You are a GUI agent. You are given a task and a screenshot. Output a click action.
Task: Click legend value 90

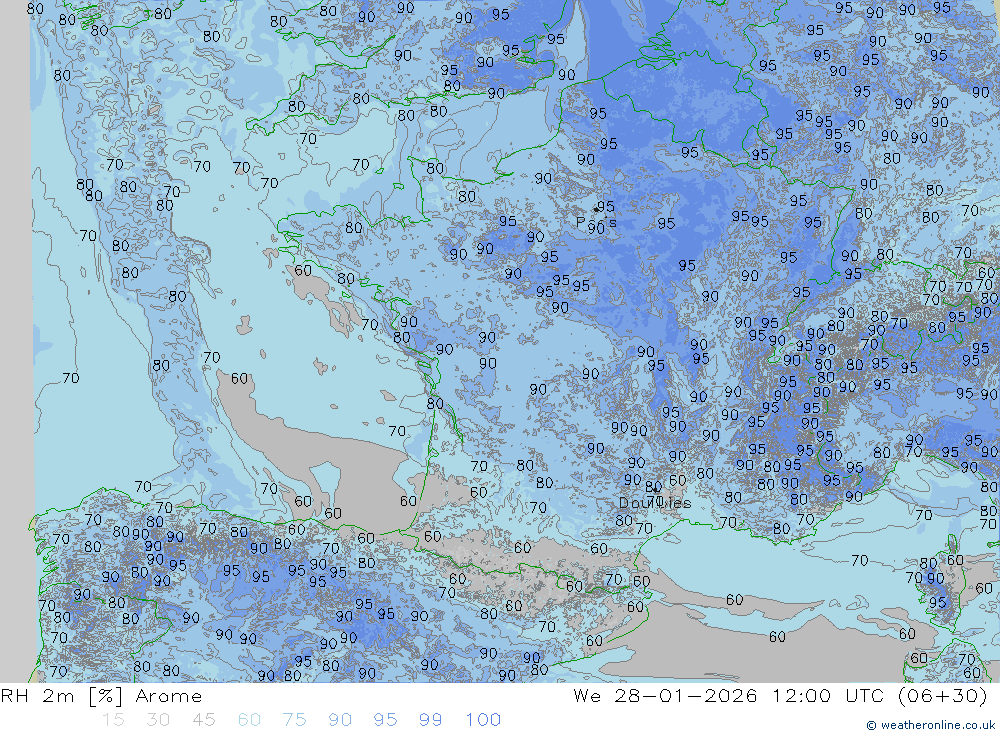click(340, 720)
